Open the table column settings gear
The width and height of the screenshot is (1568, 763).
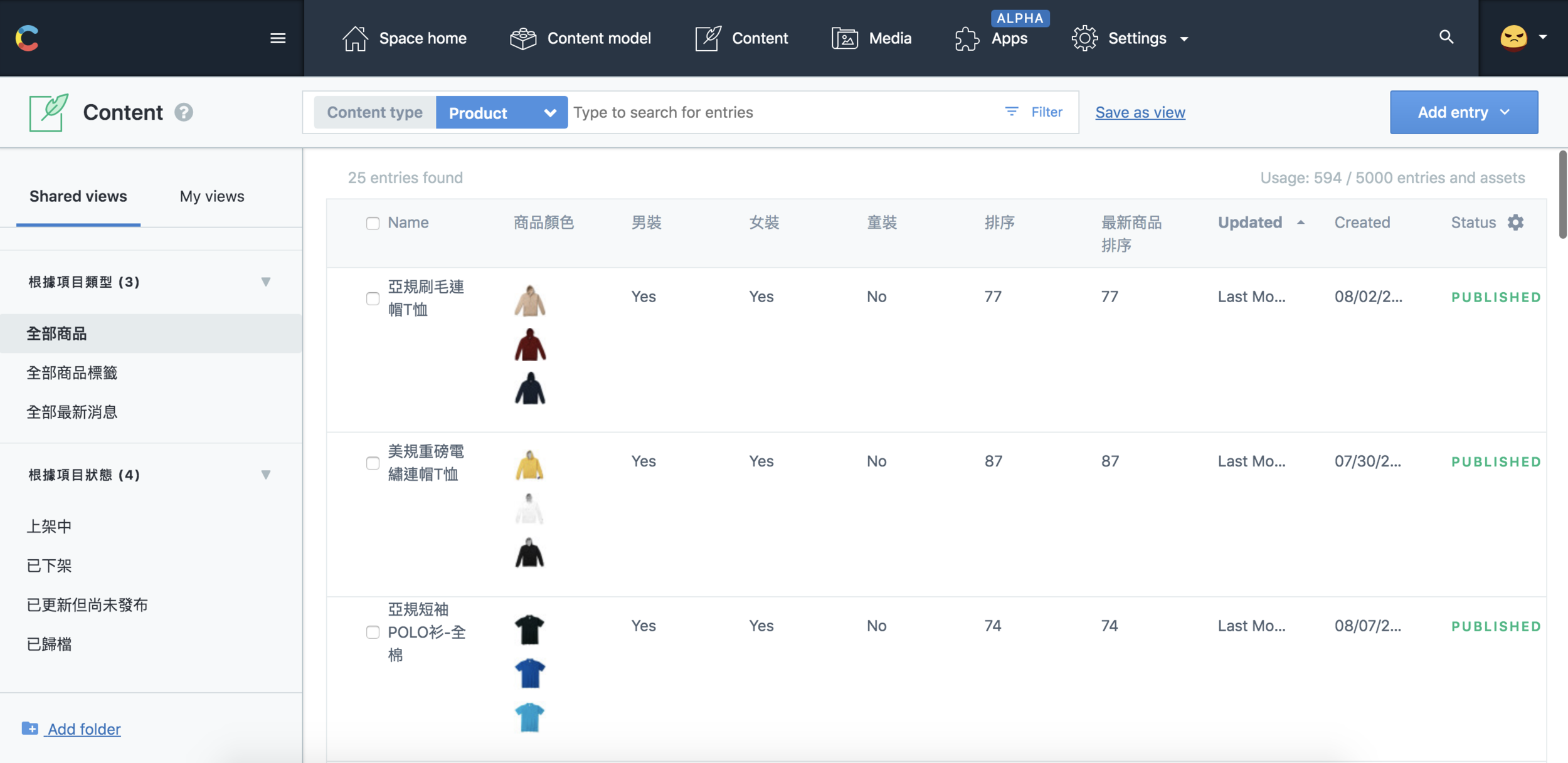tap(1515, 223)
